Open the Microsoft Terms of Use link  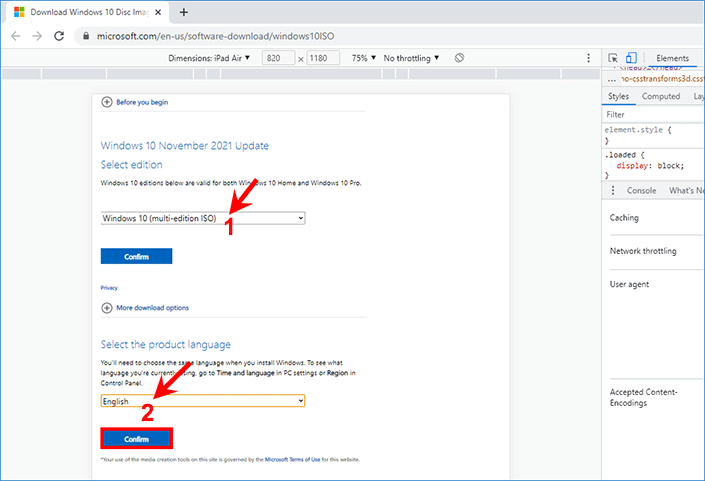click(x=292, y=459)
